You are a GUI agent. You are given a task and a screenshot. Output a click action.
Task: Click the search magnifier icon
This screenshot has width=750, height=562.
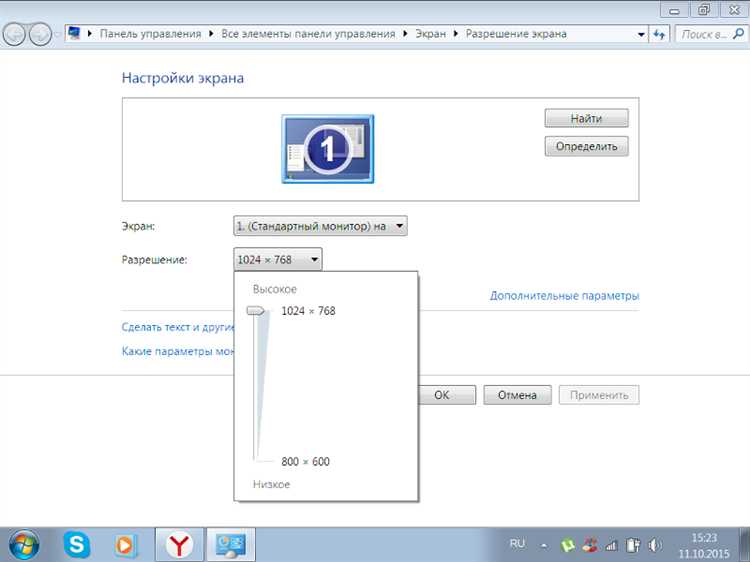pyautogui.click(x=738, y=33)
